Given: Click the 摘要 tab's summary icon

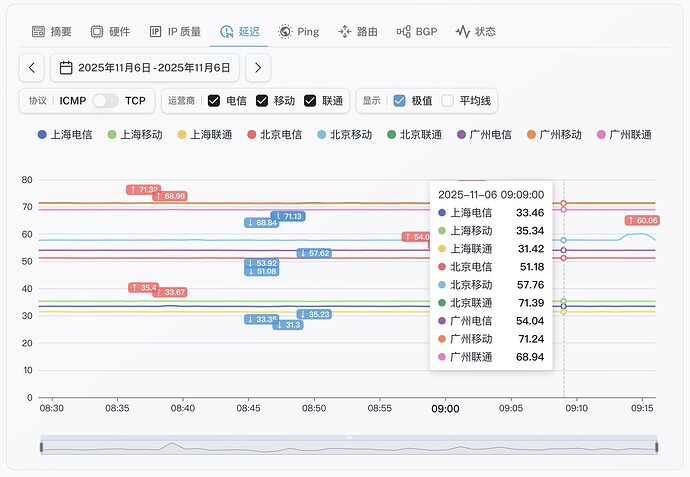Looking at the screenshot, I should coord(38,32).
